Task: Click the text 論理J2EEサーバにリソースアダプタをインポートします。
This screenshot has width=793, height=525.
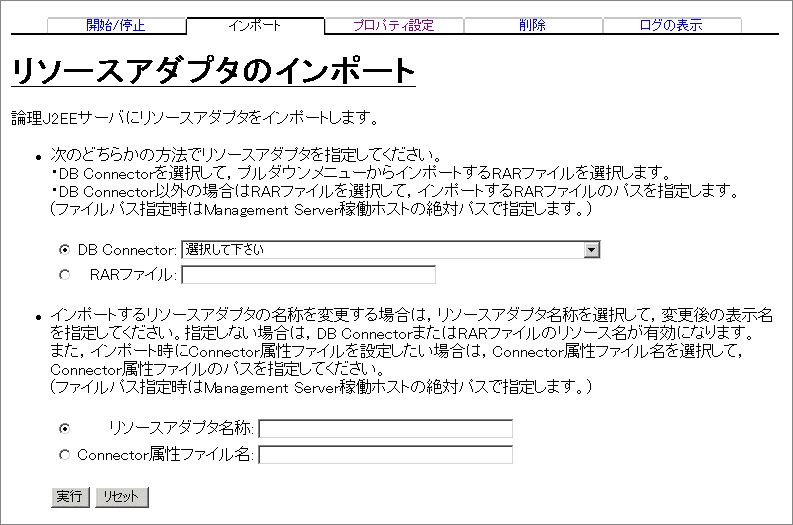Action: 195,118
